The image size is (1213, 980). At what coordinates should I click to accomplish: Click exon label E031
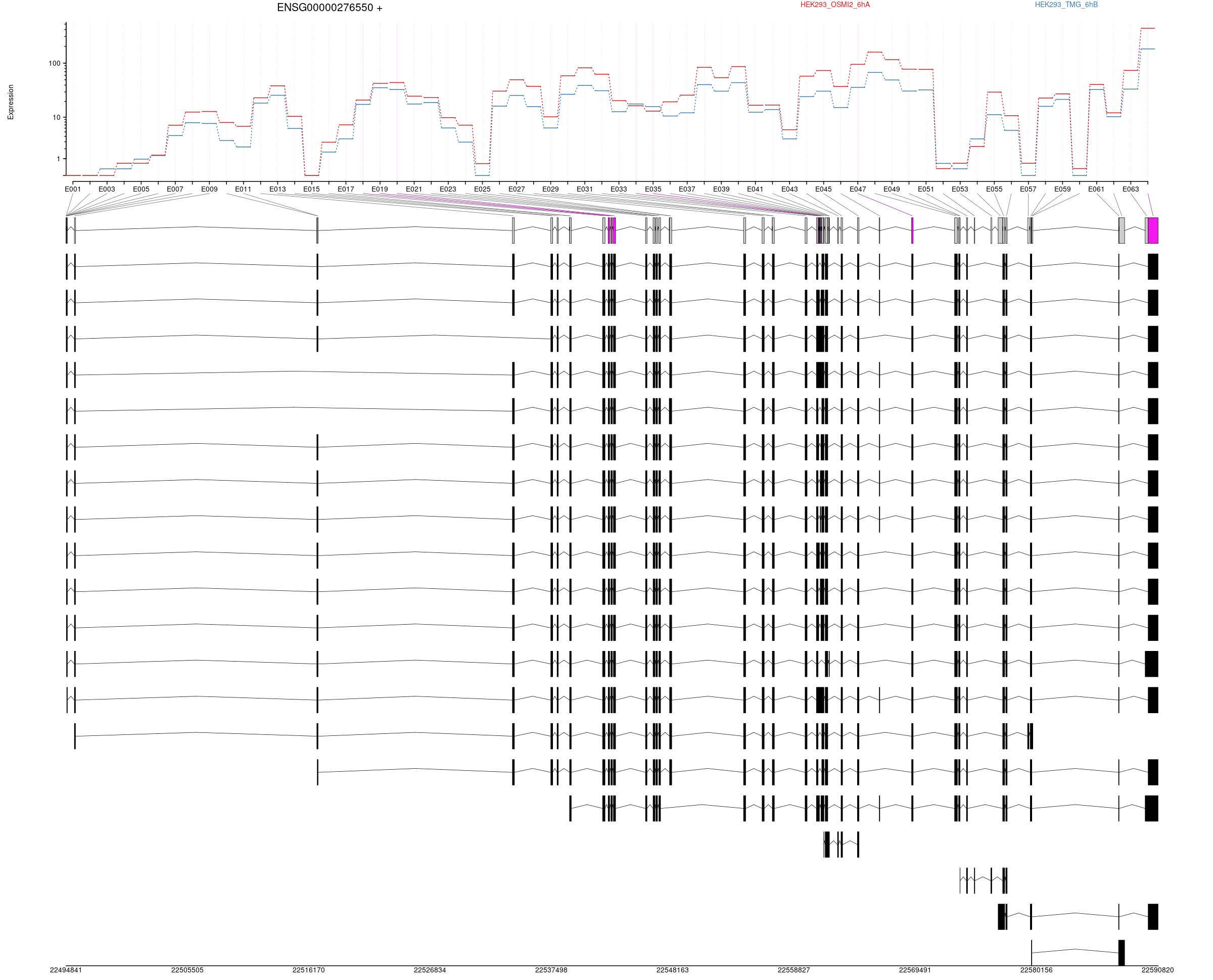585,189
